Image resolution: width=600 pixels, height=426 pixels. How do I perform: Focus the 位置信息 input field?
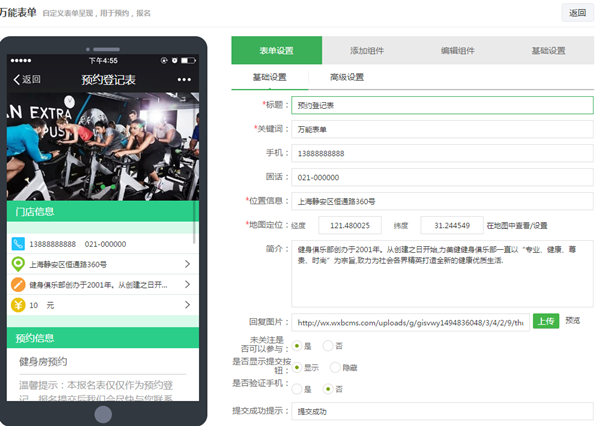[442, 201]
